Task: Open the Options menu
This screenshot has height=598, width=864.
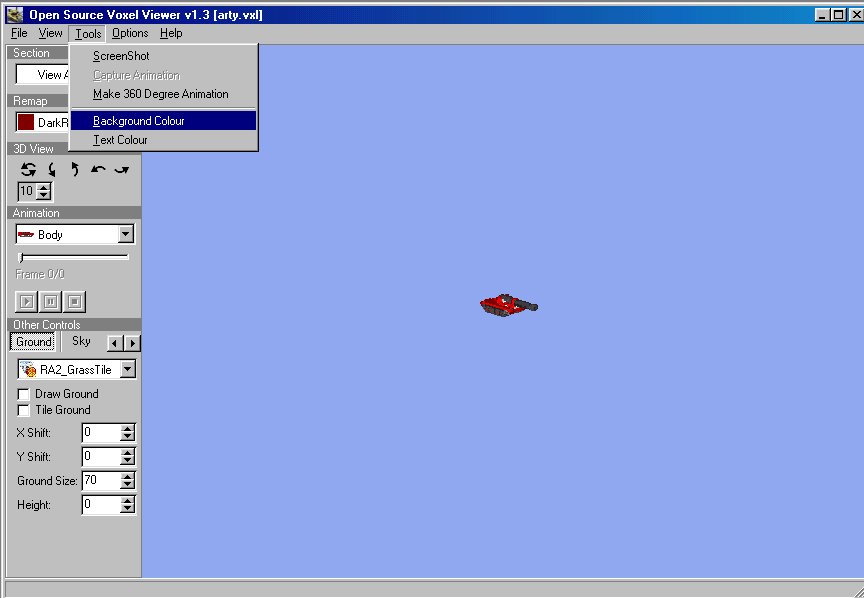Action: tap(130, 33)
